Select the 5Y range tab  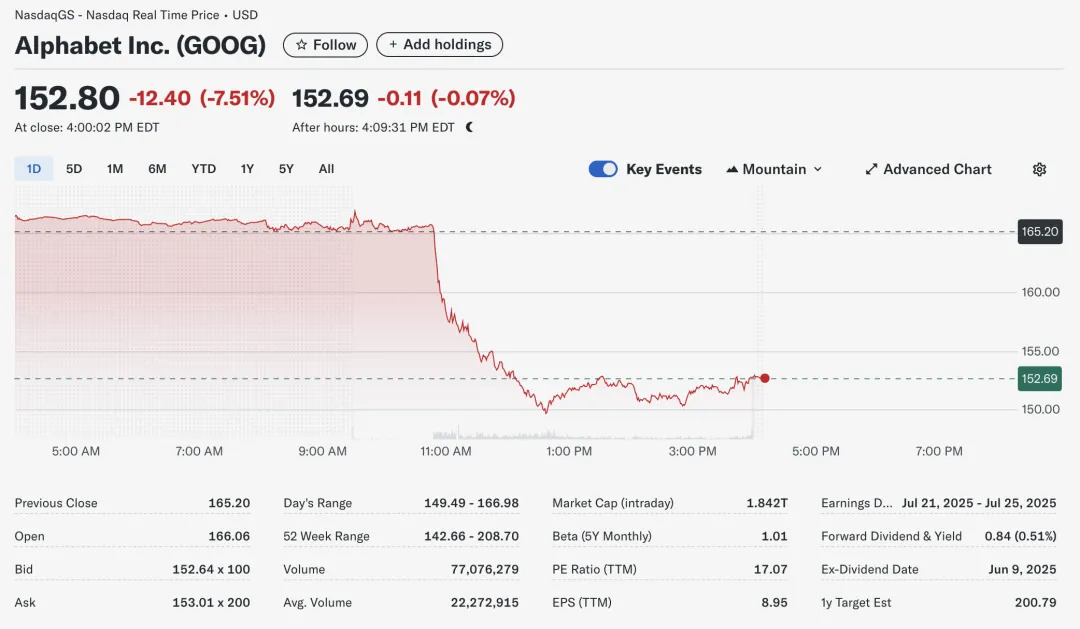click(x=286, y=169)
